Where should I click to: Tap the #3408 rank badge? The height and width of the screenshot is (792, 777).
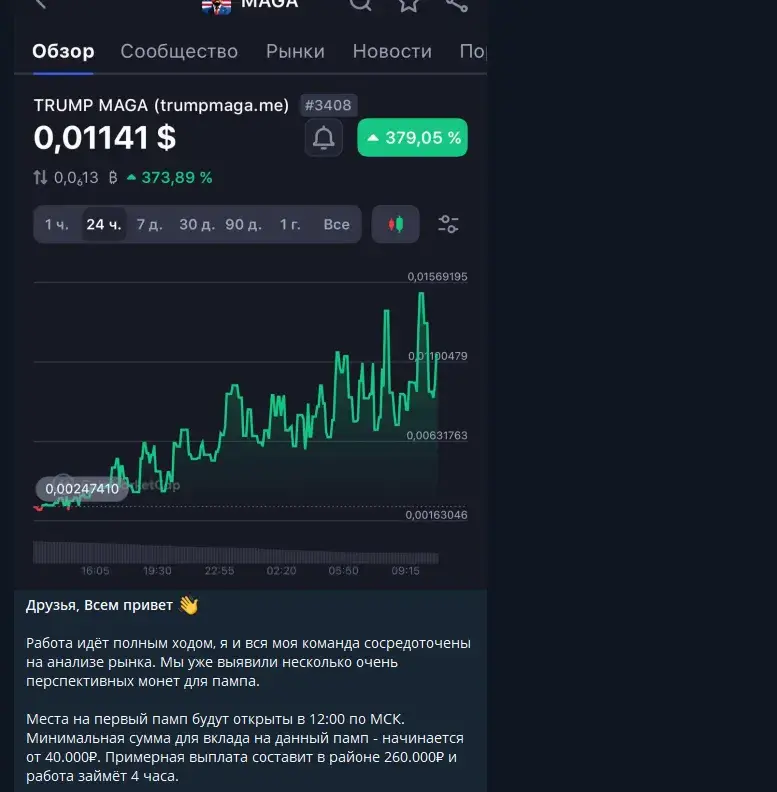pyautogui.click(x=328, y=105)
